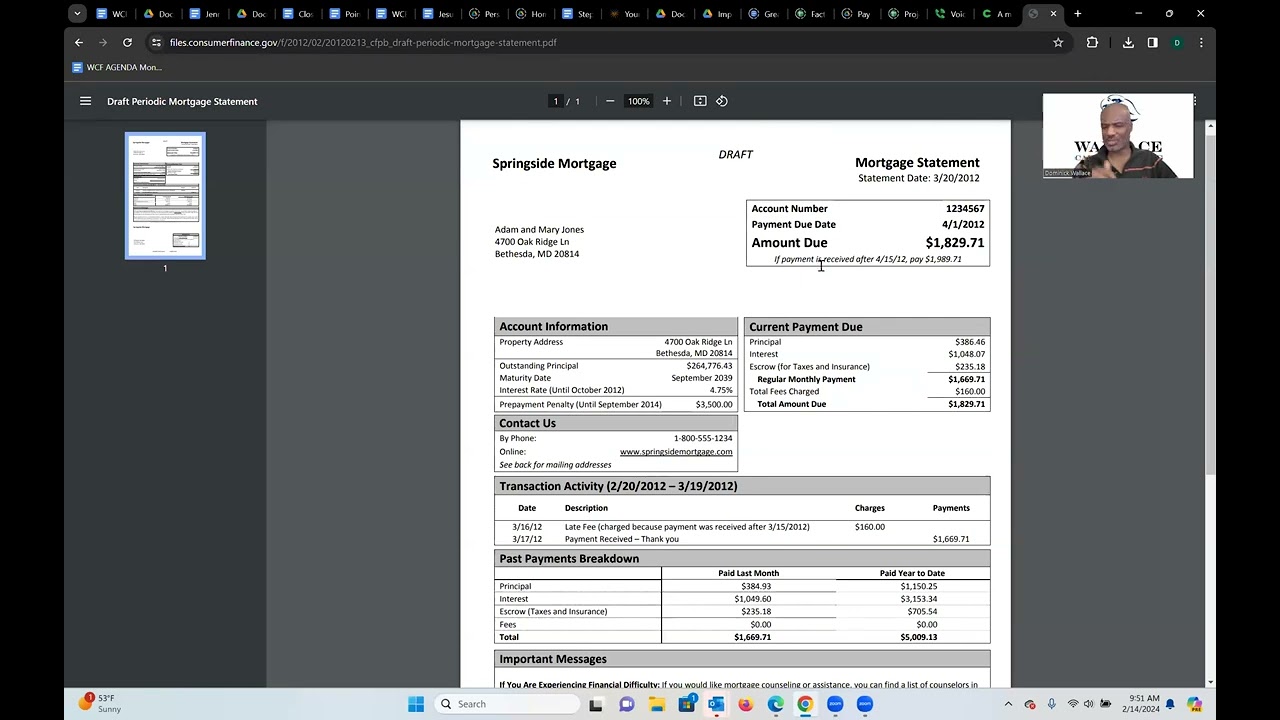Click the PDF page number field
1280x720 pixels.
(x=556, y=101)
